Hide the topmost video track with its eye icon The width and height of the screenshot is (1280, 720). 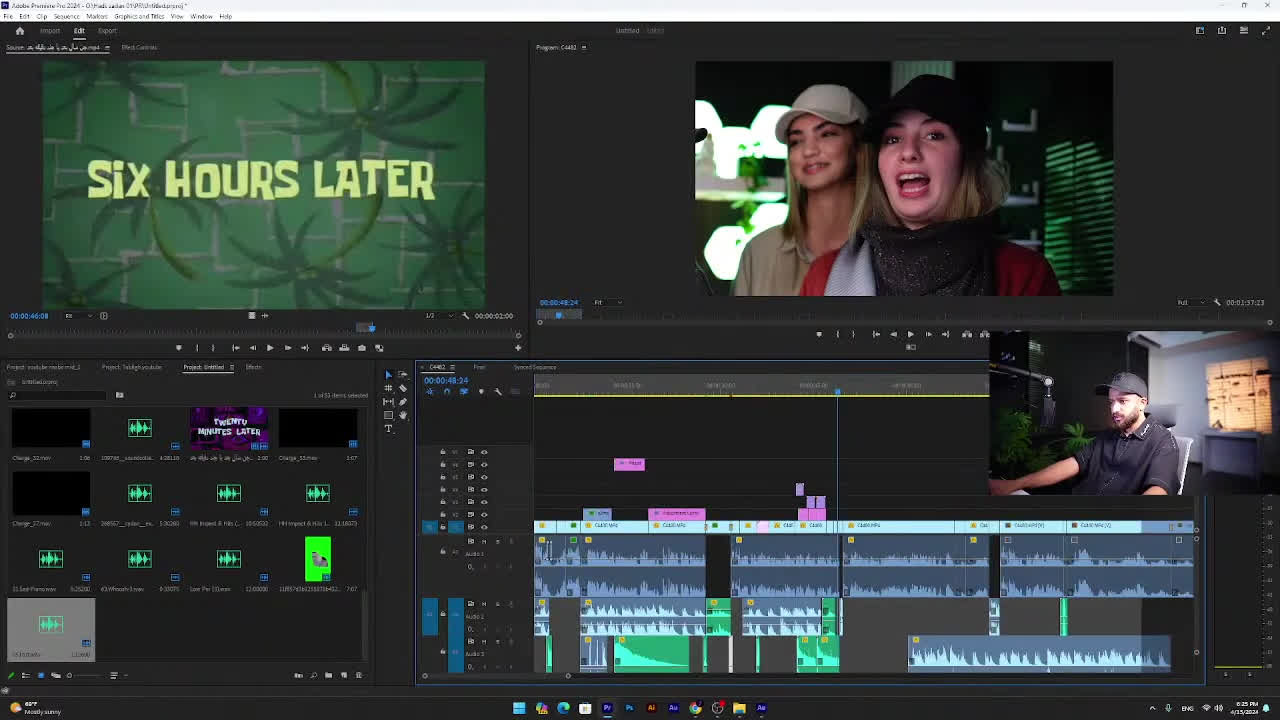(484, 452)
